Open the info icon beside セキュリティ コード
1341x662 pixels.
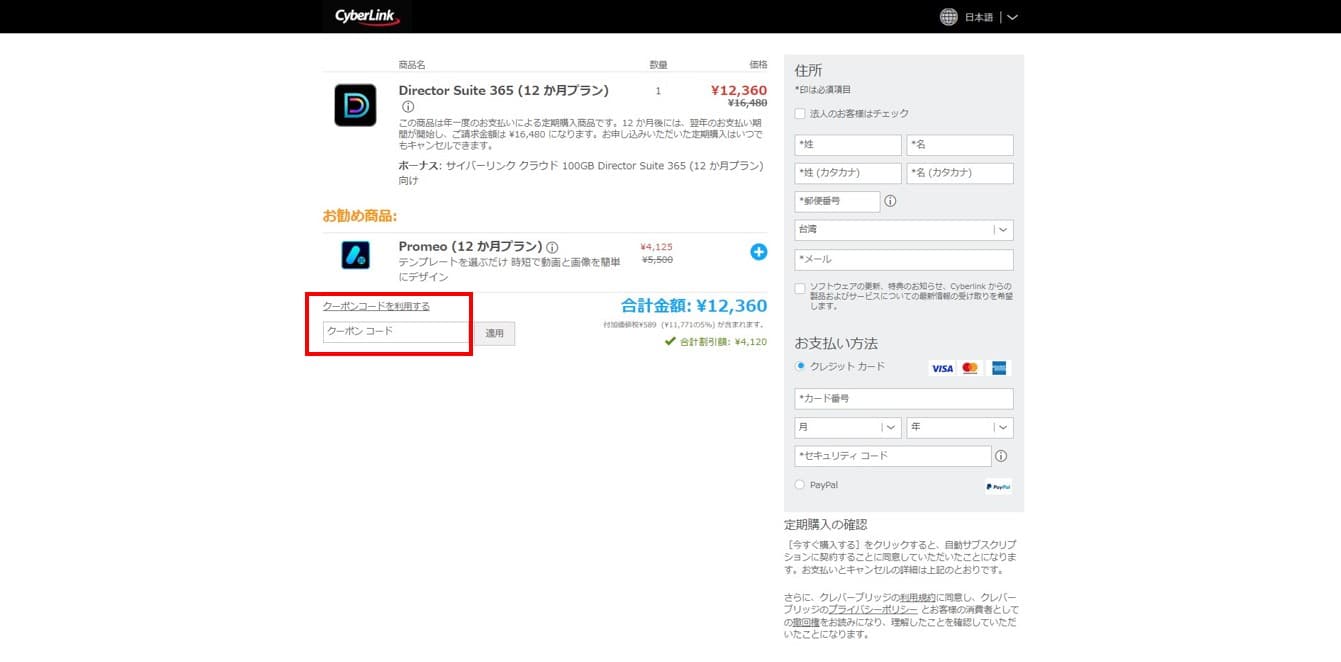point(1001,456)
